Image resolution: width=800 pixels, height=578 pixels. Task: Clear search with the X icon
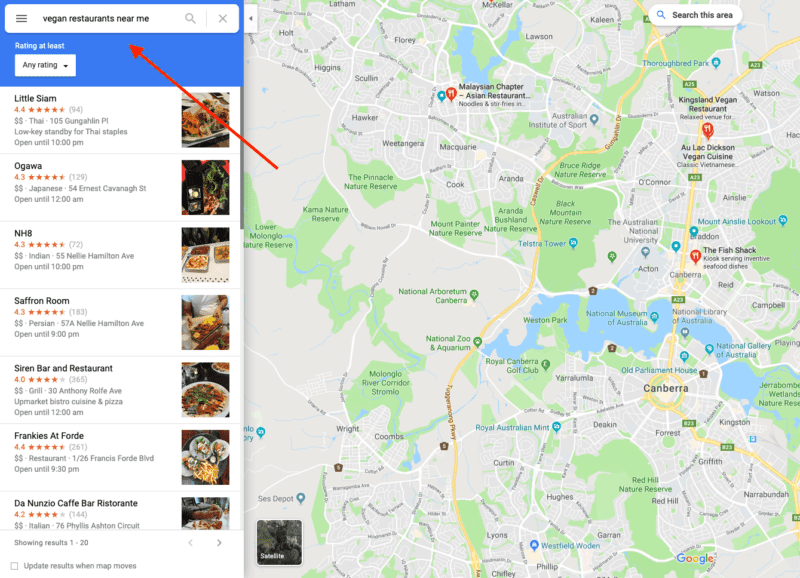(x=222, y=18)
